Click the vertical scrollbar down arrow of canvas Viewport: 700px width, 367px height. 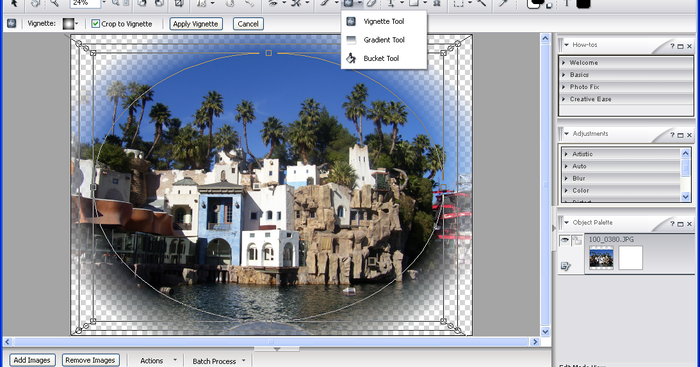click(545, 332)
